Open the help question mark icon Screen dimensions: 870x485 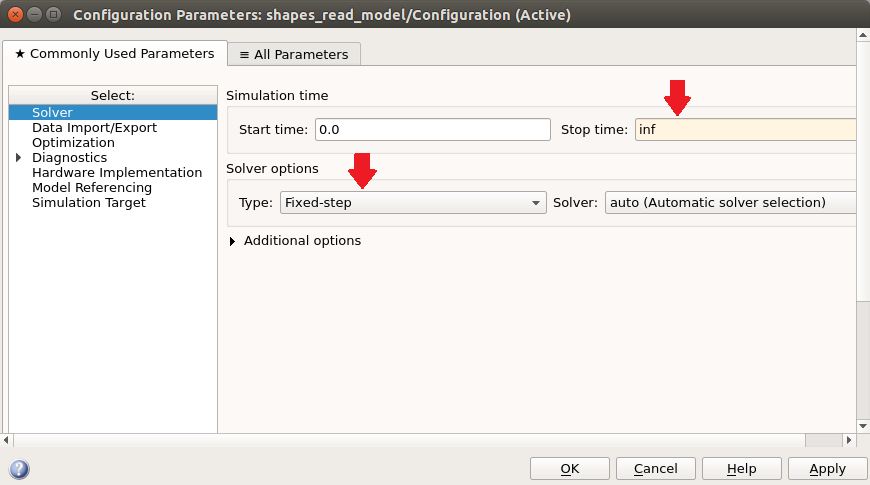(x=19, y=469)
